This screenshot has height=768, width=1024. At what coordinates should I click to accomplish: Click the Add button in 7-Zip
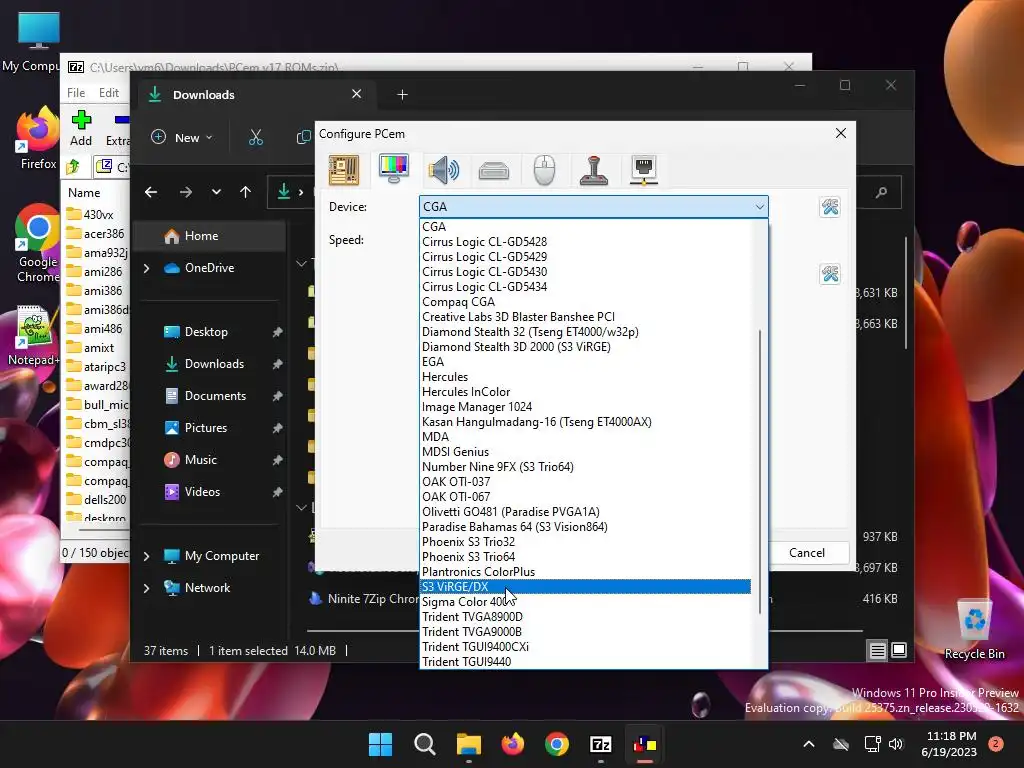(81, 128)
